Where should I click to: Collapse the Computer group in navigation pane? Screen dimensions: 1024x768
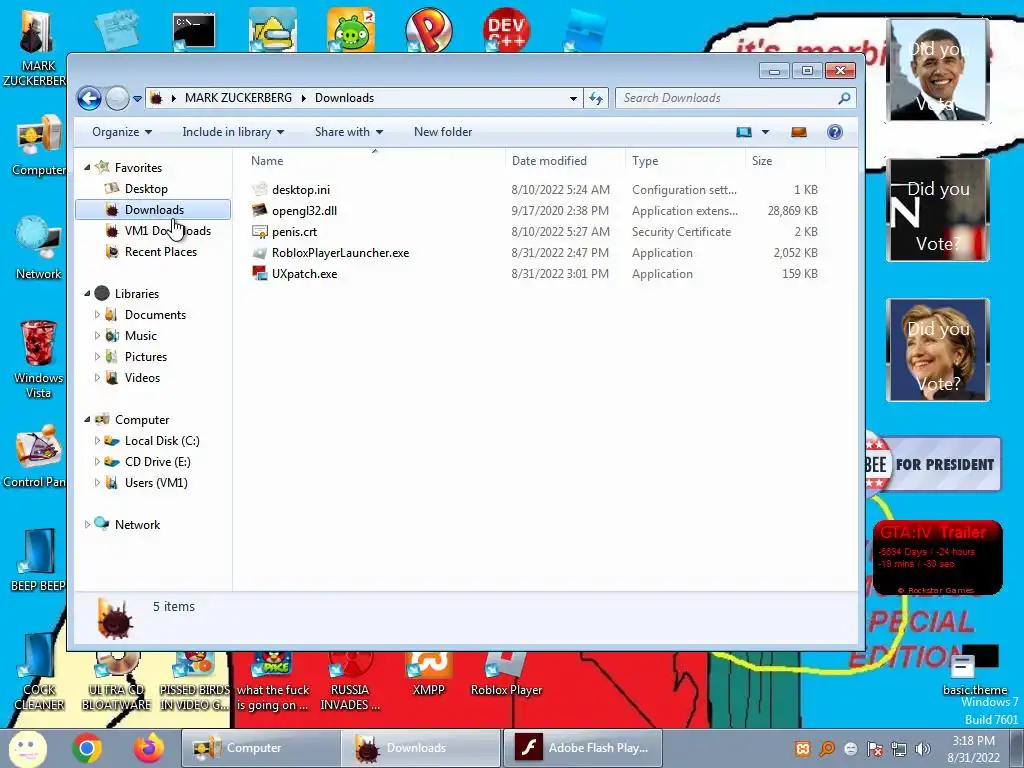point(88,420)
